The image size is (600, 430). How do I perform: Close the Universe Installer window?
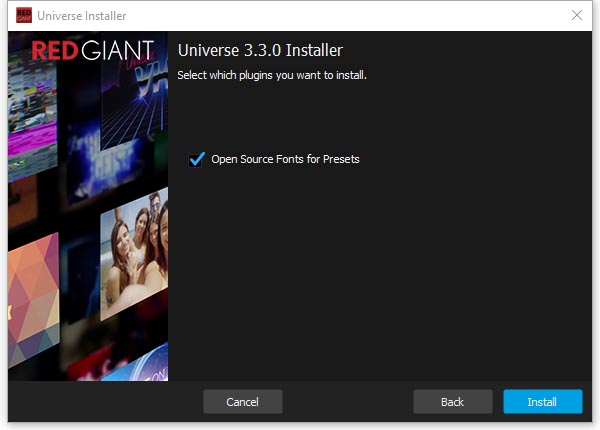[x=577, y=15]
